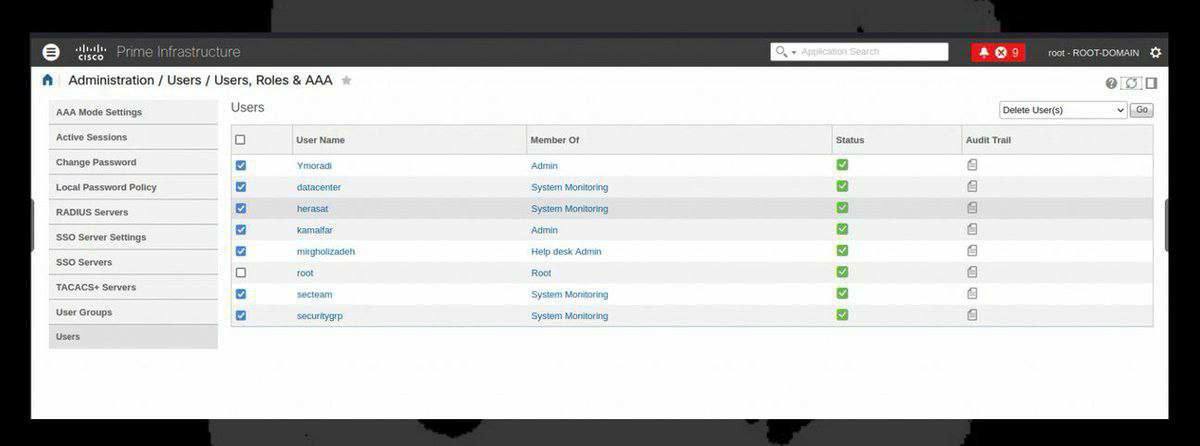The width and height of the screenshot is (1200, 446).
Task: Uncheck the kamalfar user checkbox
Action: (240, 230)
